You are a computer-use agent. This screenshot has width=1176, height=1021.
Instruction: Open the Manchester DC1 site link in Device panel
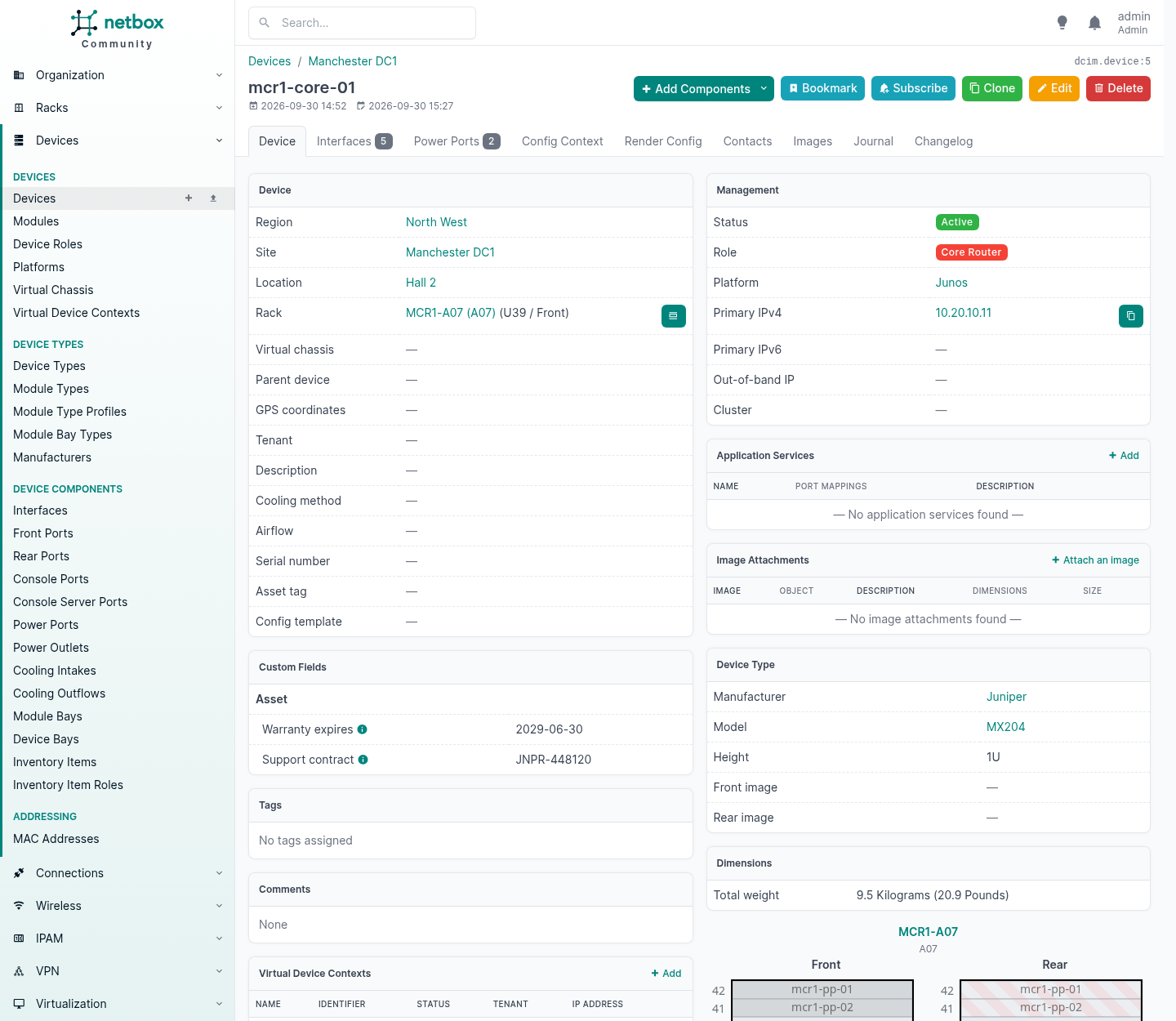pos(450,252)
